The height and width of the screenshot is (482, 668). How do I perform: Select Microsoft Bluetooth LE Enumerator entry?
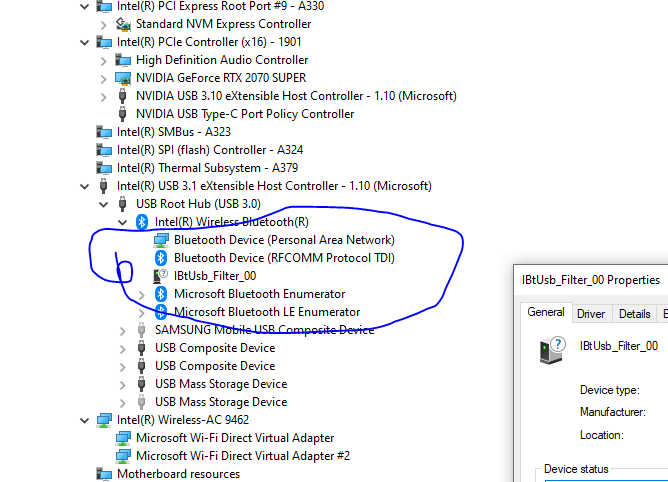click(267, 312)
